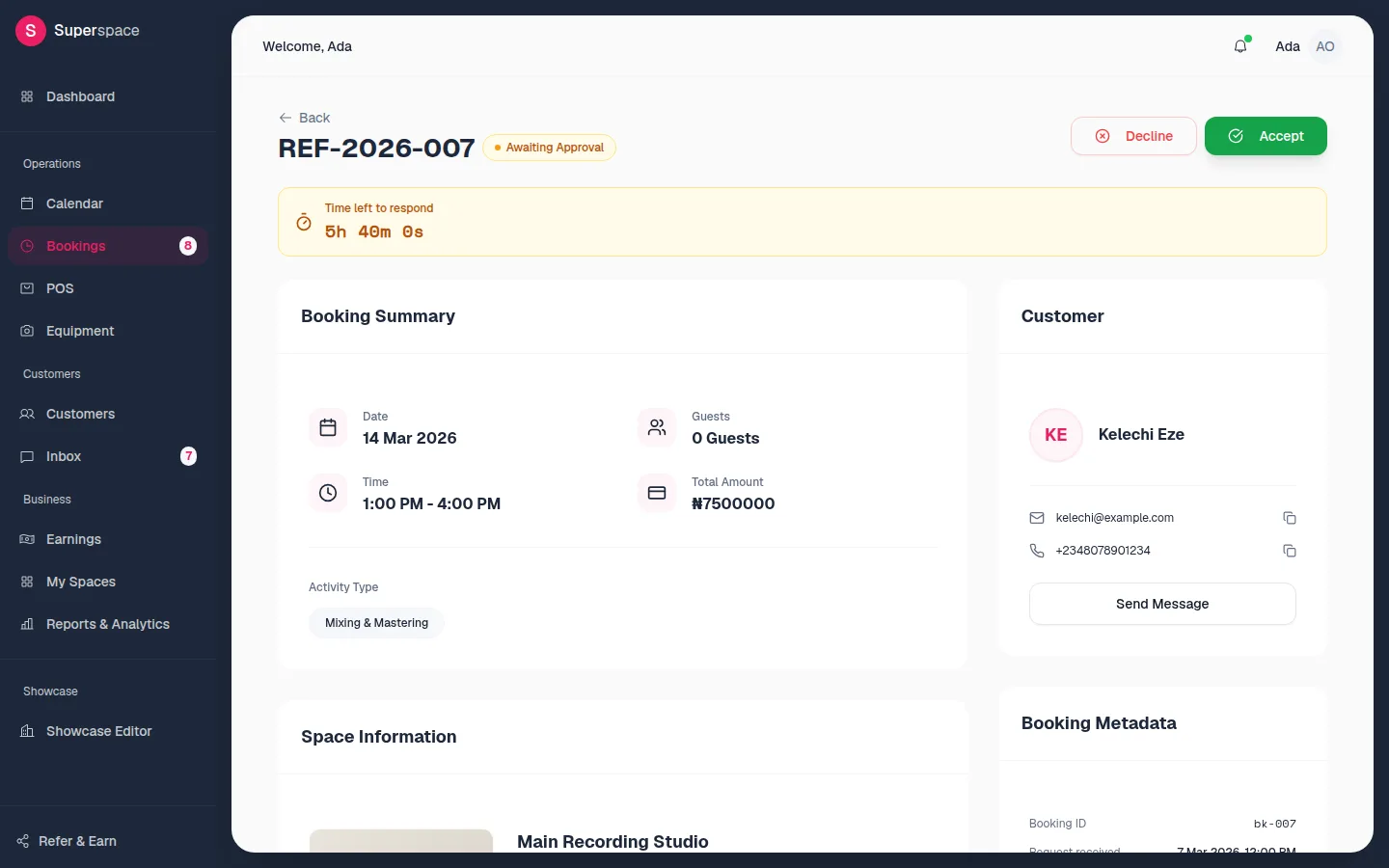This screenshot has height=868, width=1389.
Task: Open Reports & Analytics
Action: point(108,624)
